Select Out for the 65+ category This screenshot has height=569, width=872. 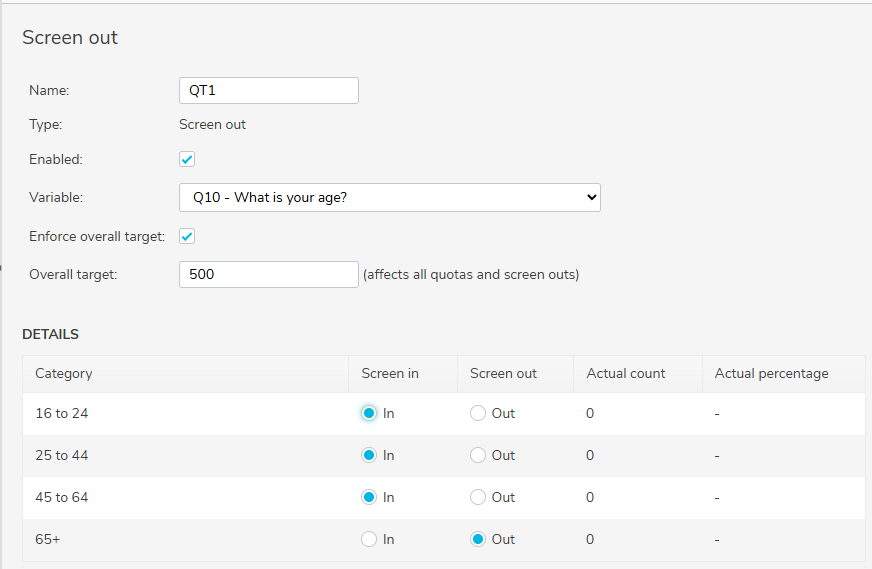[x=478, y=540]
